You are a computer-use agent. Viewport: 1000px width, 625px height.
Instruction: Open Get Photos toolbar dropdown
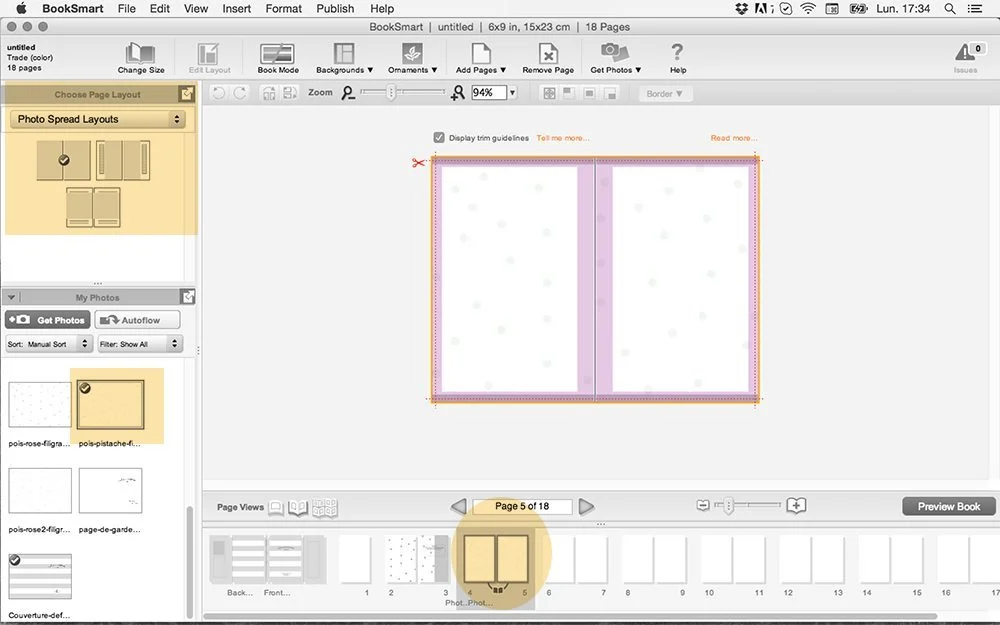point(615,58)
